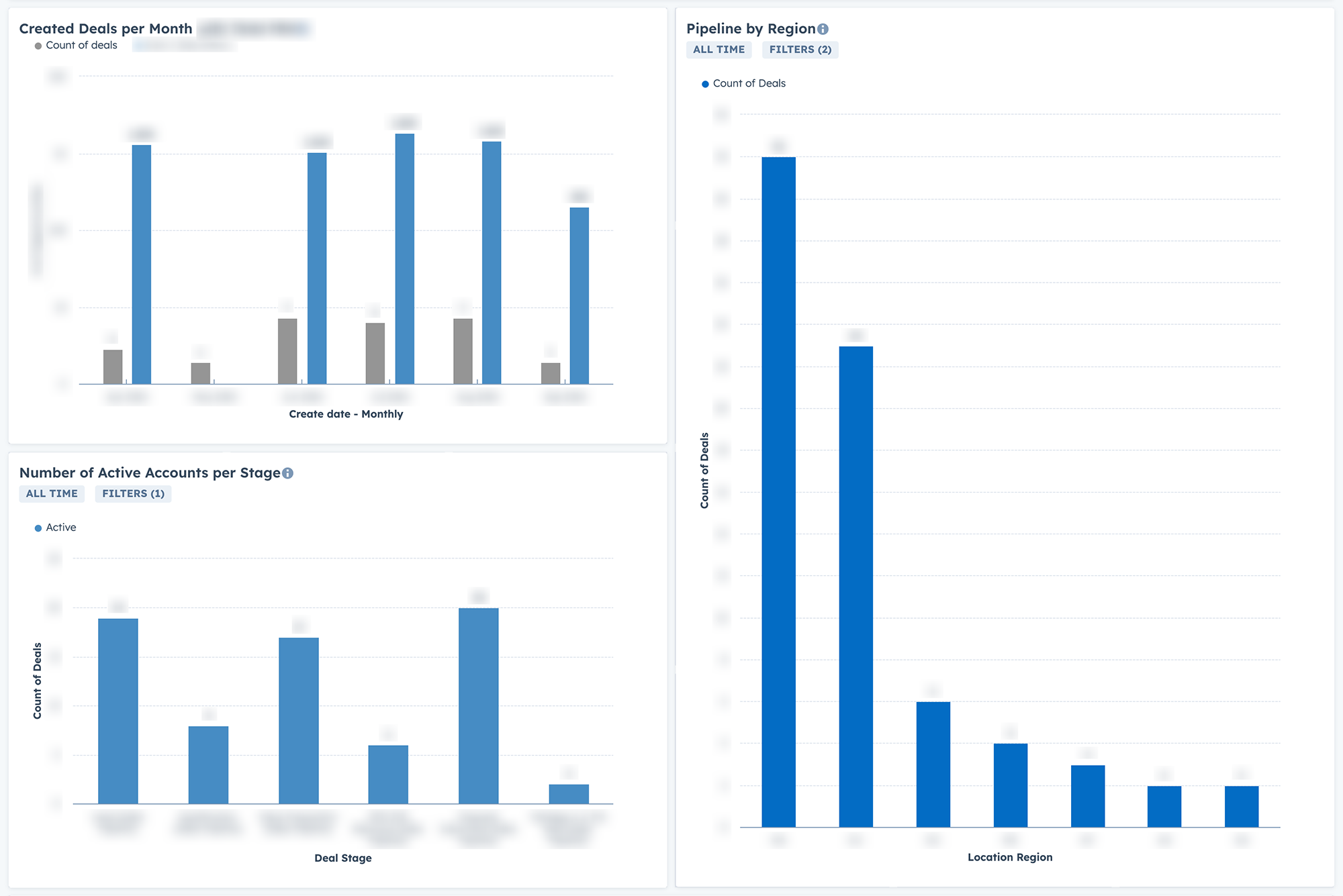Open the ALL TIME date range on Pipeline by Region
This screenshot has height=896, width=1343.
point(719,49)
